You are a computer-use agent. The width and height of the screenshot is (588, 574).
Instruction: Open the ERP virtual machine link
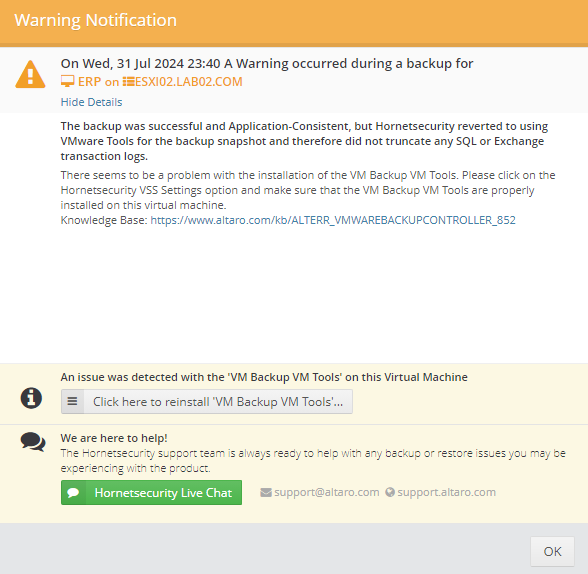90,81
